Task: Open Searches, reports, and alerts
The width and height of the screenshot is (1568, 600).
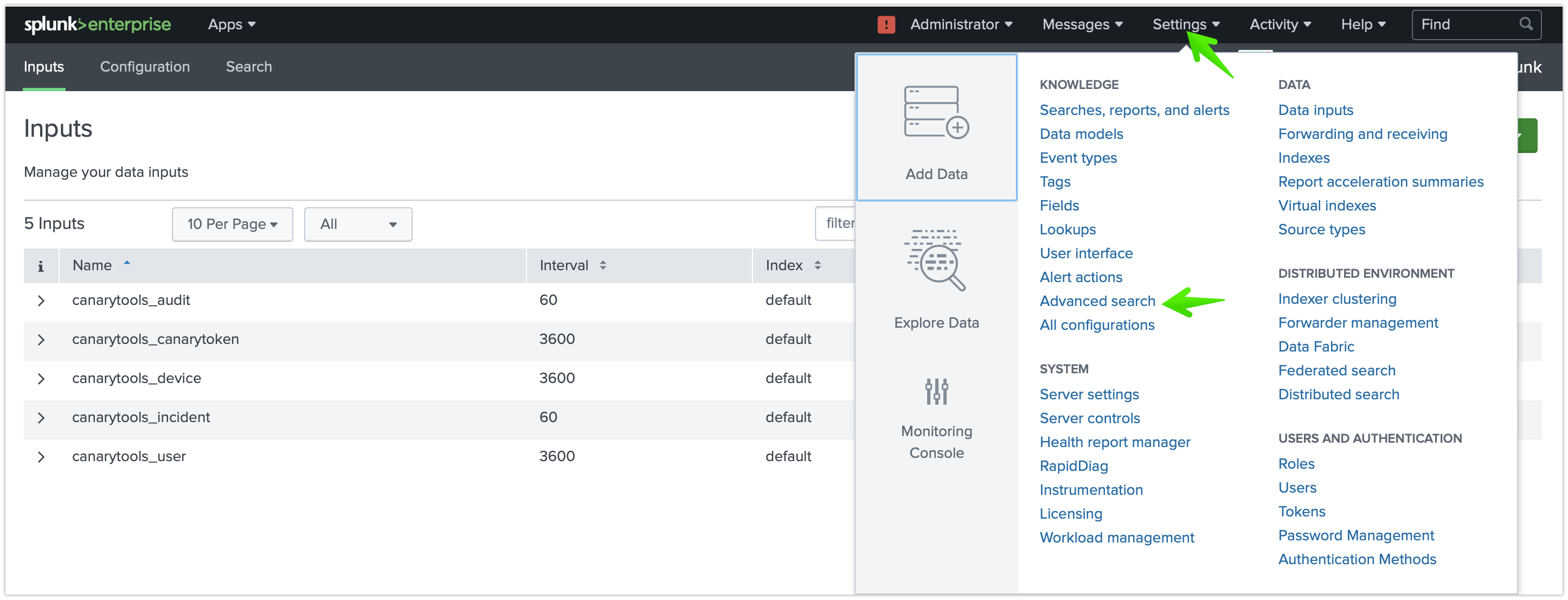Action: point(1134,110)
